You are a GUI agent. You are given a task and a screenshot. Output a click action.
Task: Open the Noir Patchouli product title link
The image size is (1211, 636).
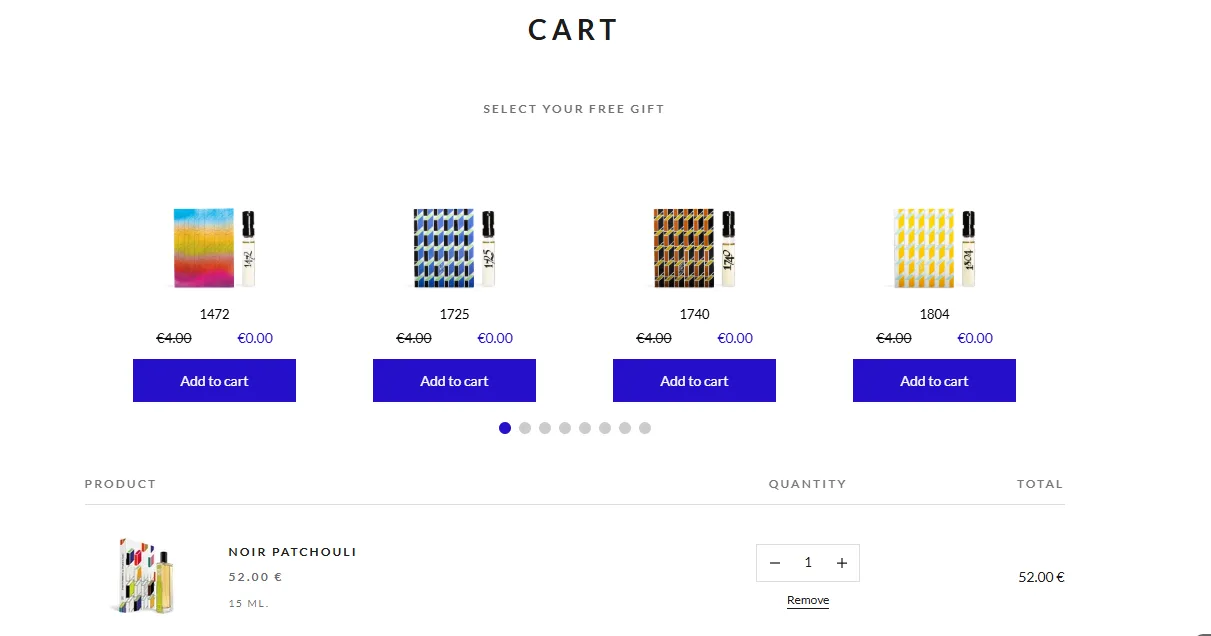coord(292,552)
